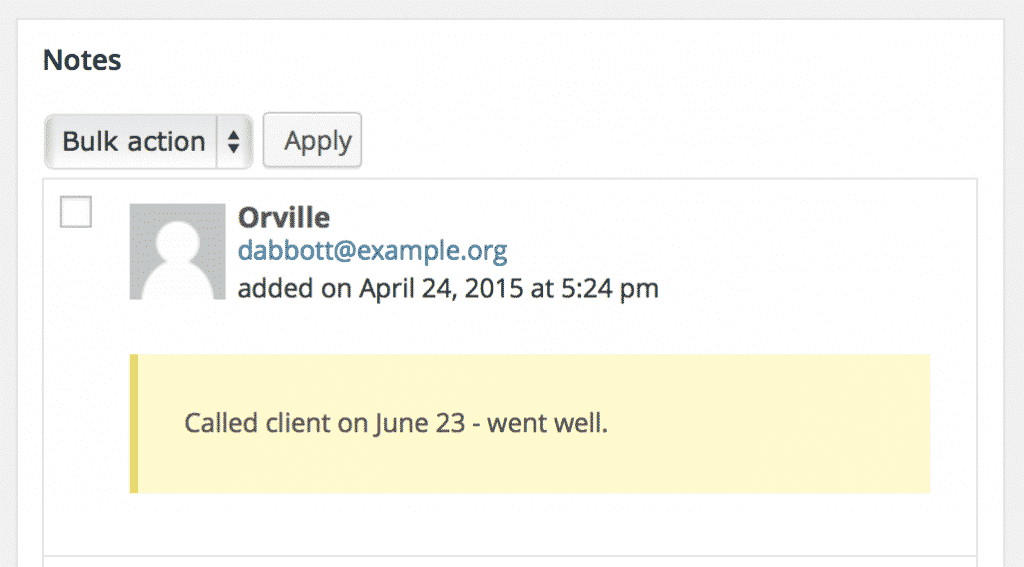Image resolution: width=1024 pixels, height=567 pixels.
Task: Click empty space beneath the yellow note
Action: [510, 524]
